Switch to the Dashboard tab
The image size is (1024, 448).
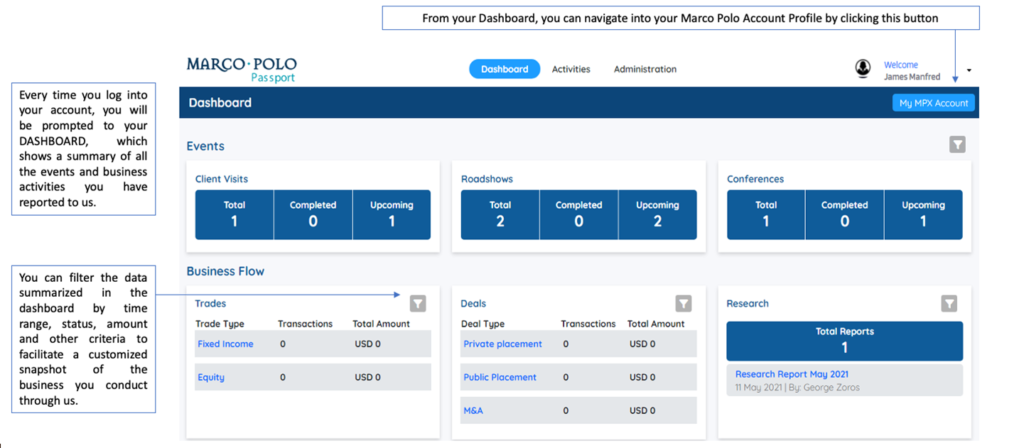[x=504, y=69]
